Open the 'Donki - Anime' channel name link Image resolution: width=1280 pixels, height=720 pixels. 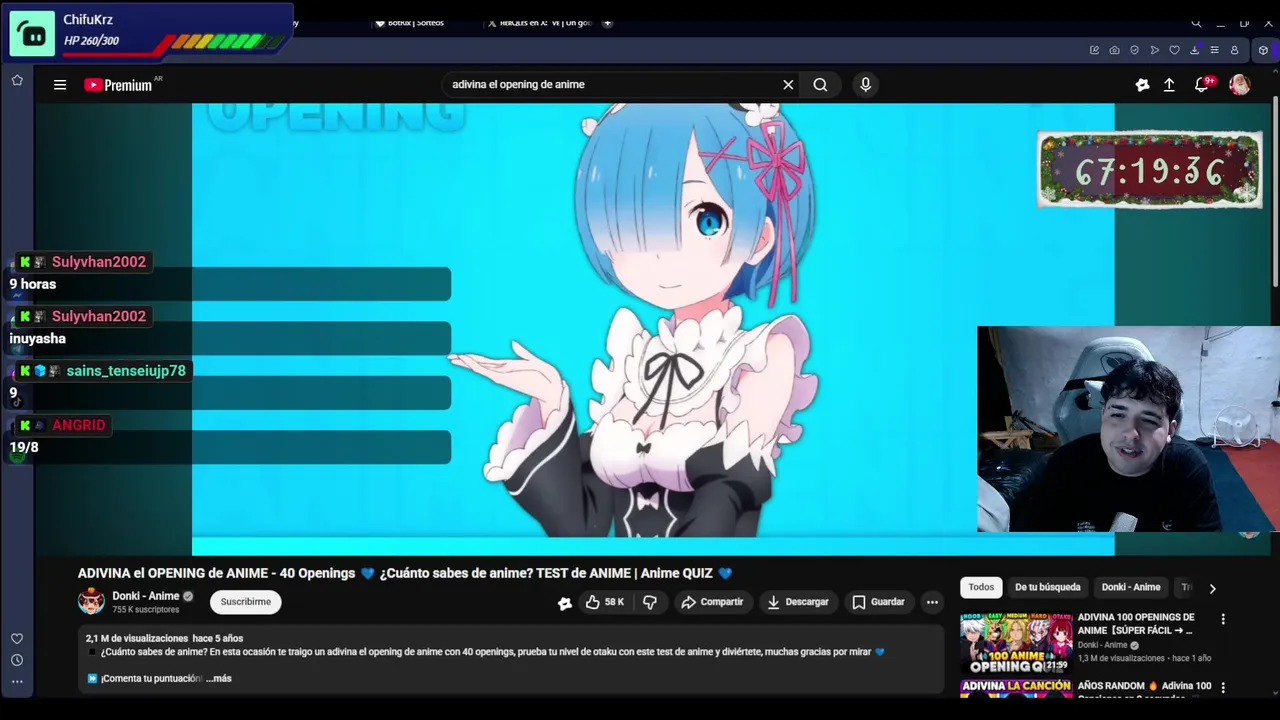(x=146, y=596)
